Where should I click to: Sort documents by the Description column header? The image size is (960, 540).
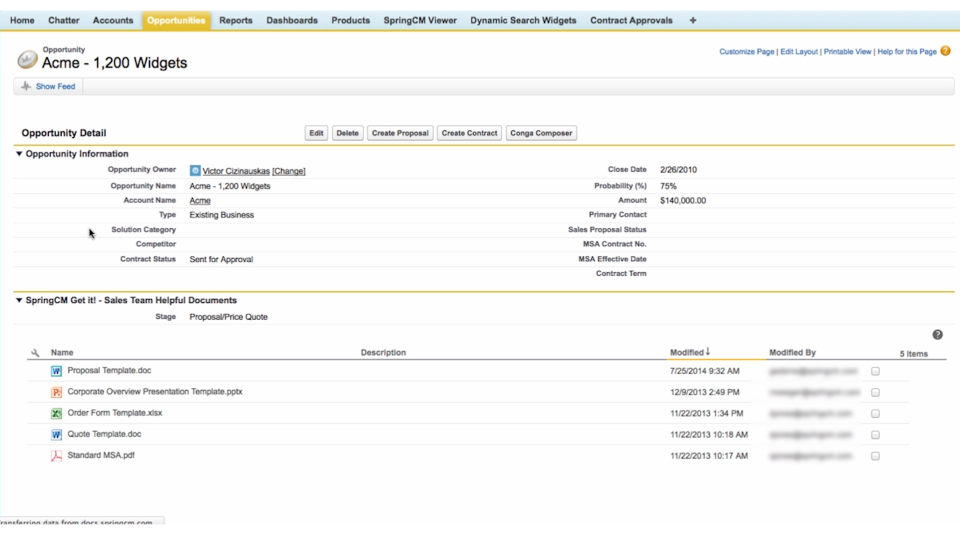pos(383,353)
